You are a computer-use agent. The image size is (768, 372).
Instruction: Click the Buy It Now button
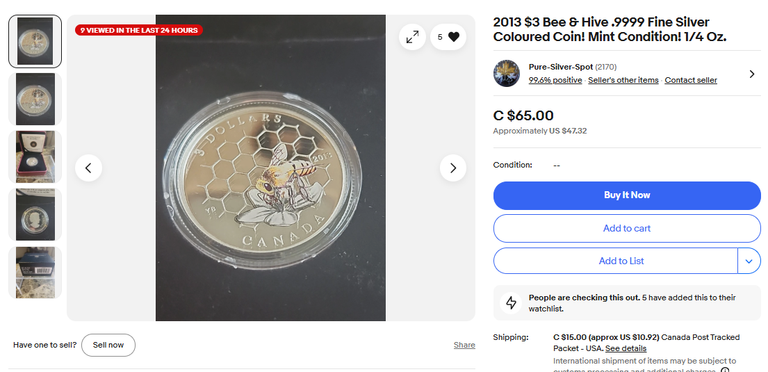(627, 195)
